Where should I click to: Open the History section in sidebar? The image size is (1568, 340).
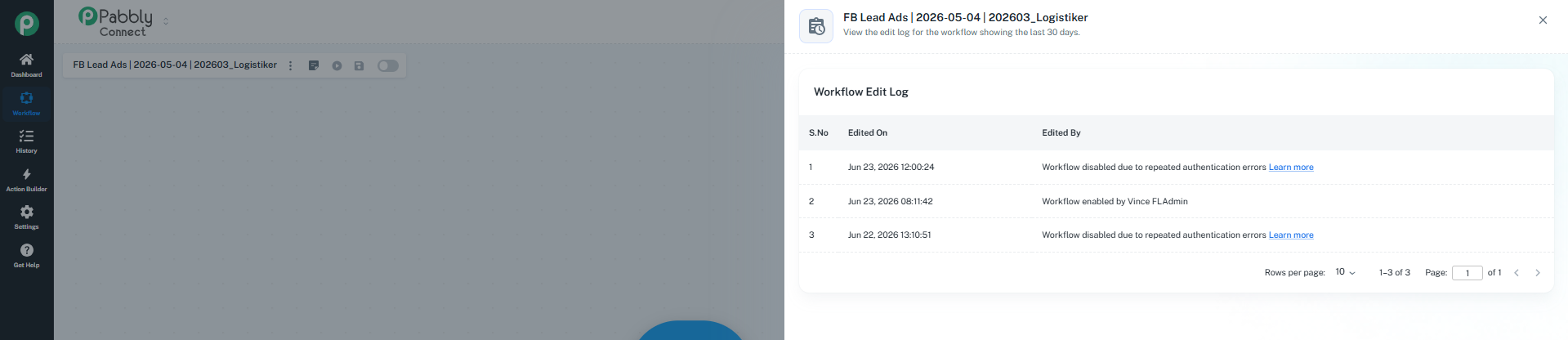pyautogui.click(x=26, y=141)
